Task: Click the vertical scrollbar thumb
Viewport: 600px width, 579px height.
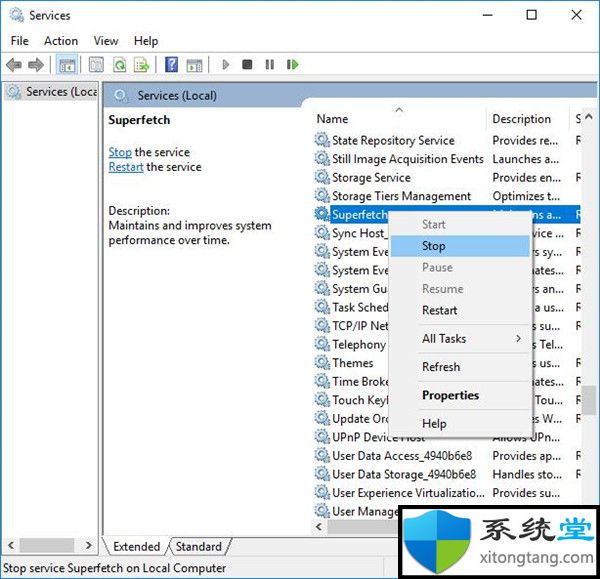Action: coord(589,400)
